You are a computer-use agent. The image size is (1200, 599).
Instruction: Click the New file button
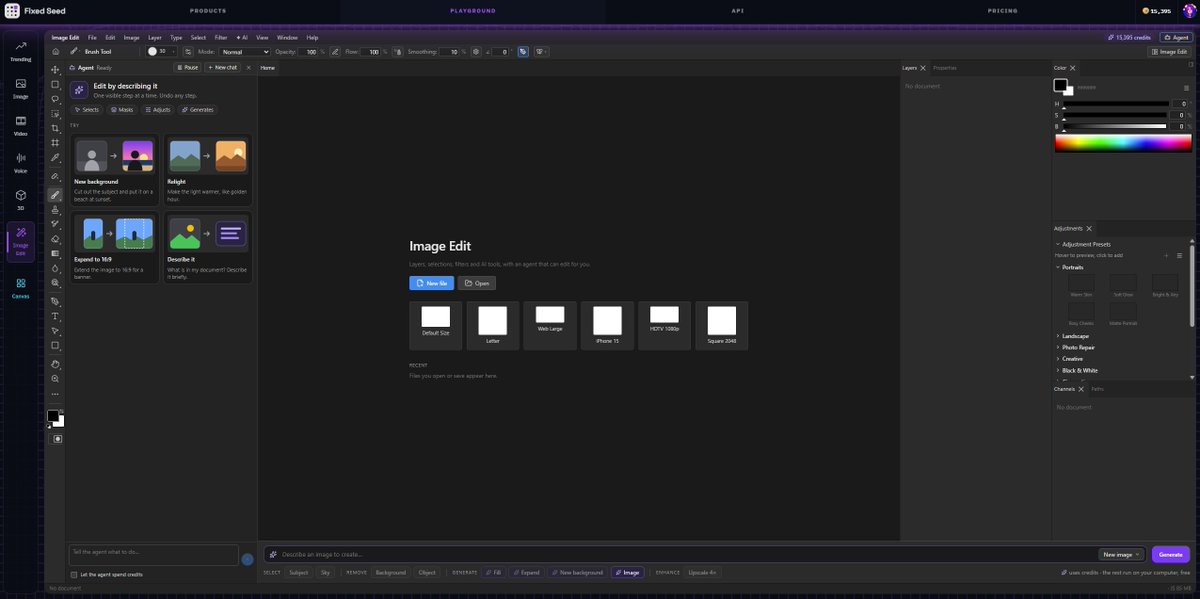pos(431,283)
